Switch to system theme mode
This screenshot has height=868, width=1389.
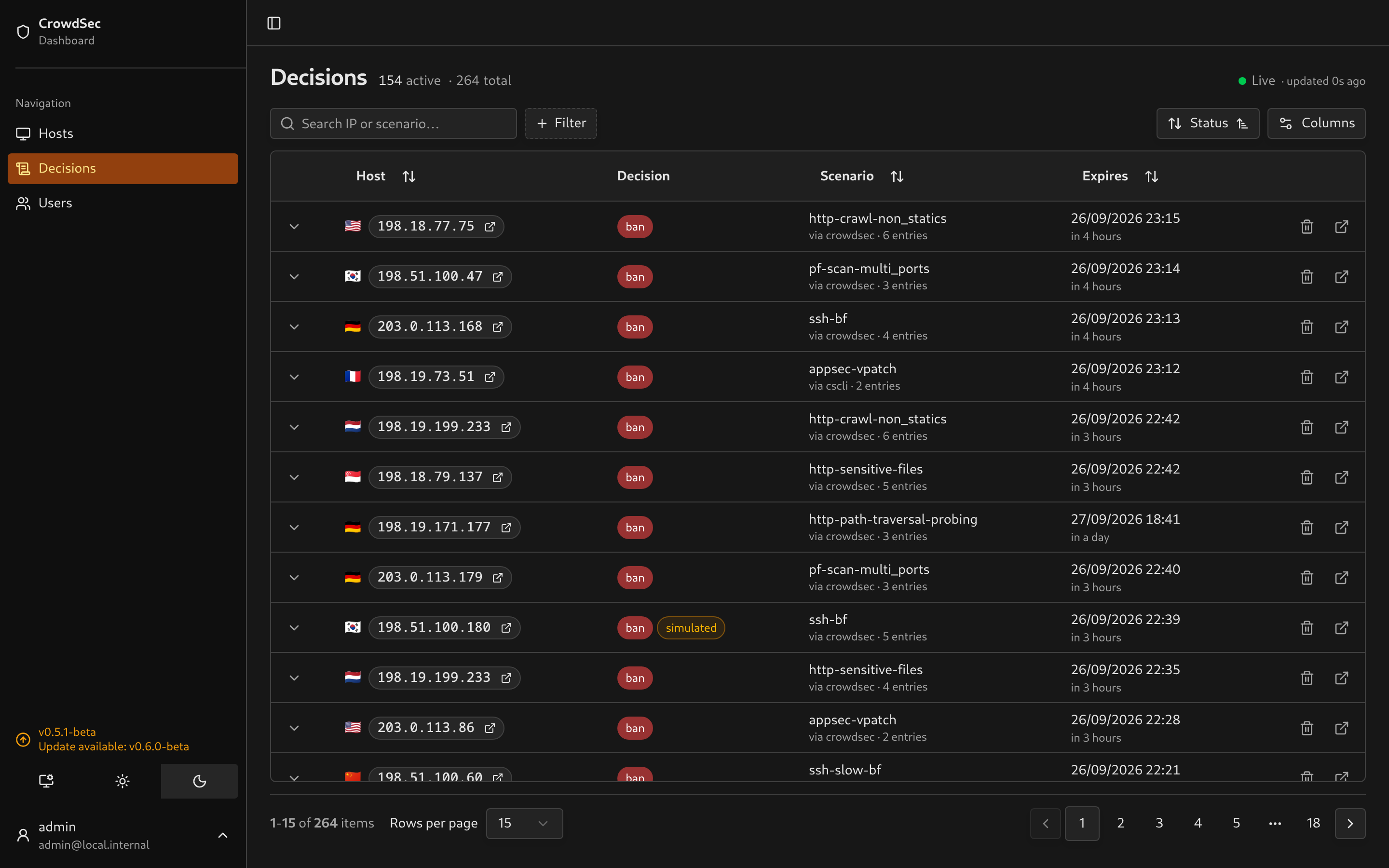[46, 781]
